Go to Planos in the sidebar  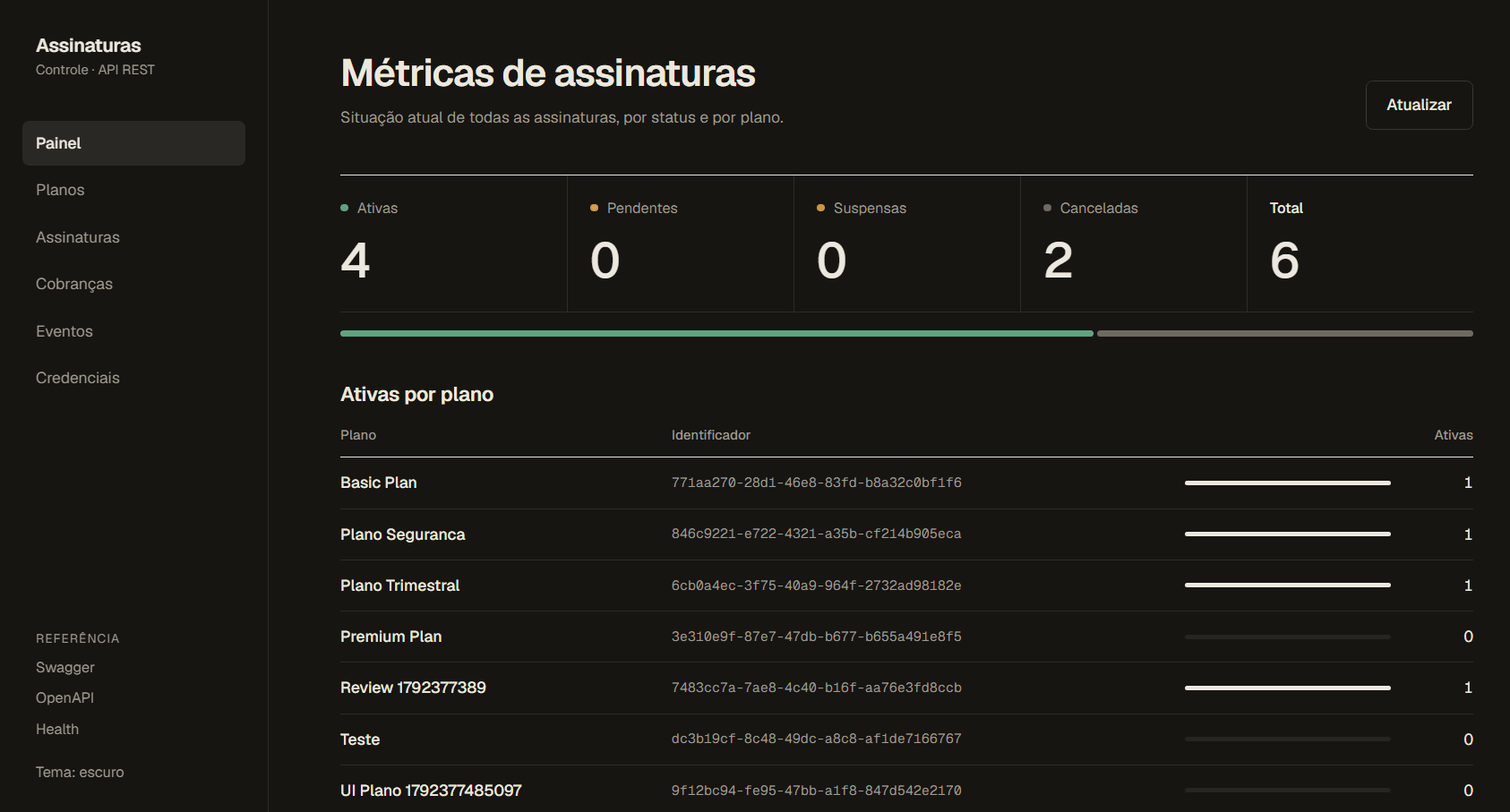[133, 190]
